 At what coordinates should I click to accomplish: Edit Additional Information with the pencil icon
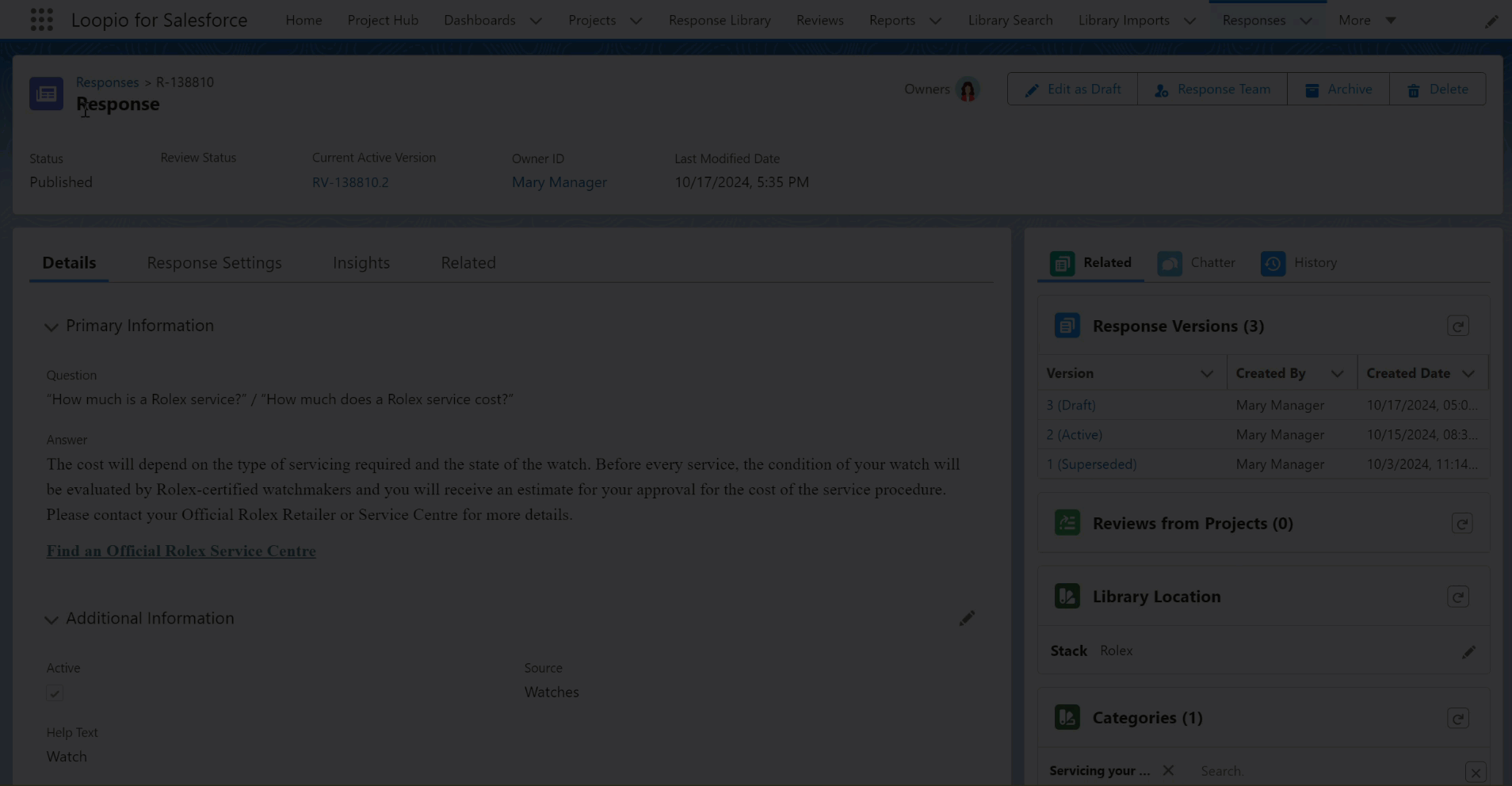point(966,618)
